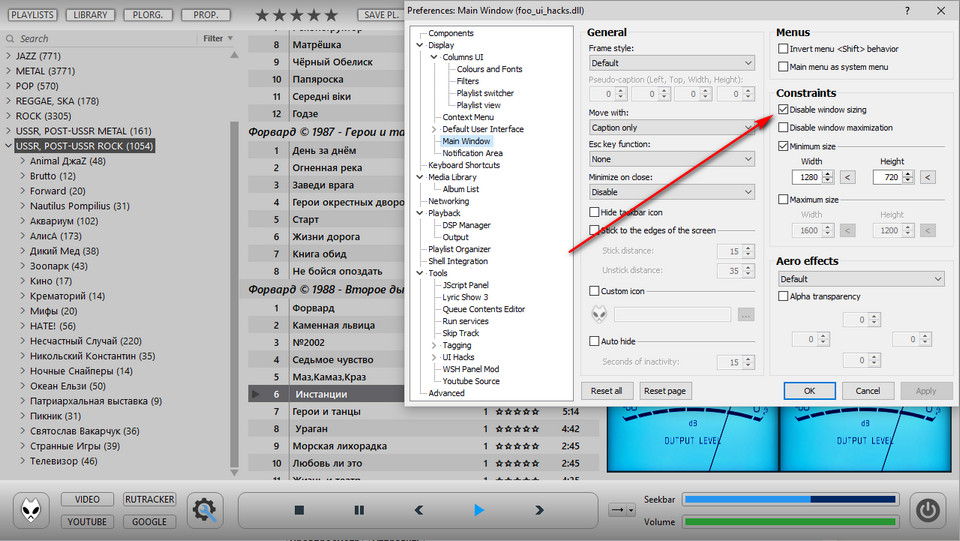Click the Reset page button
960x541 pixels.
(x=665, y=391)
